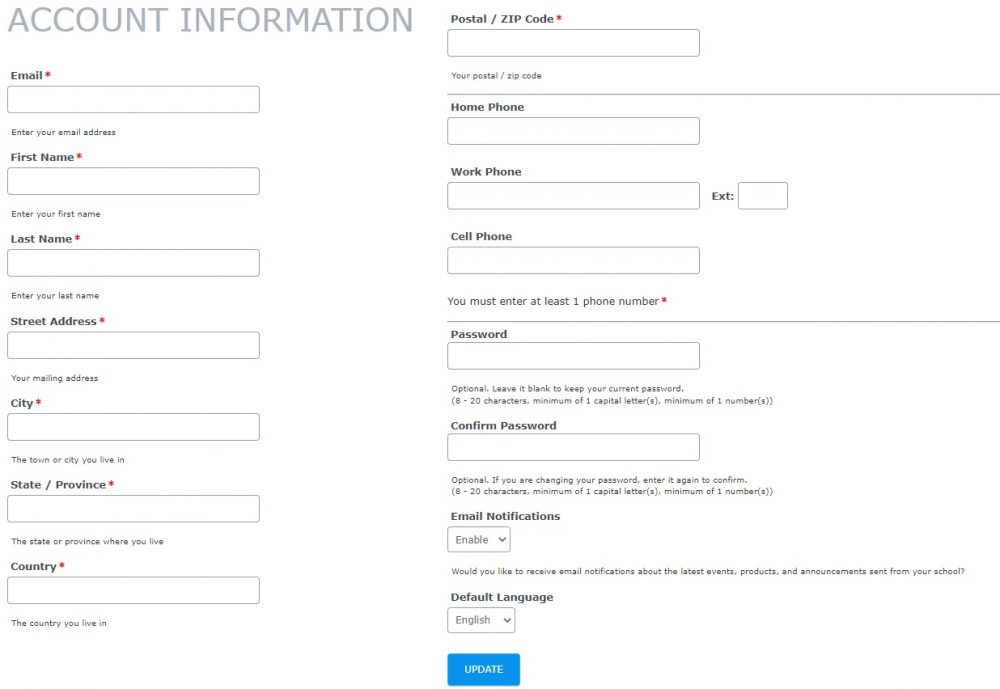Click the phone number requirement notice
The image size is (1000, 689).
556,300
